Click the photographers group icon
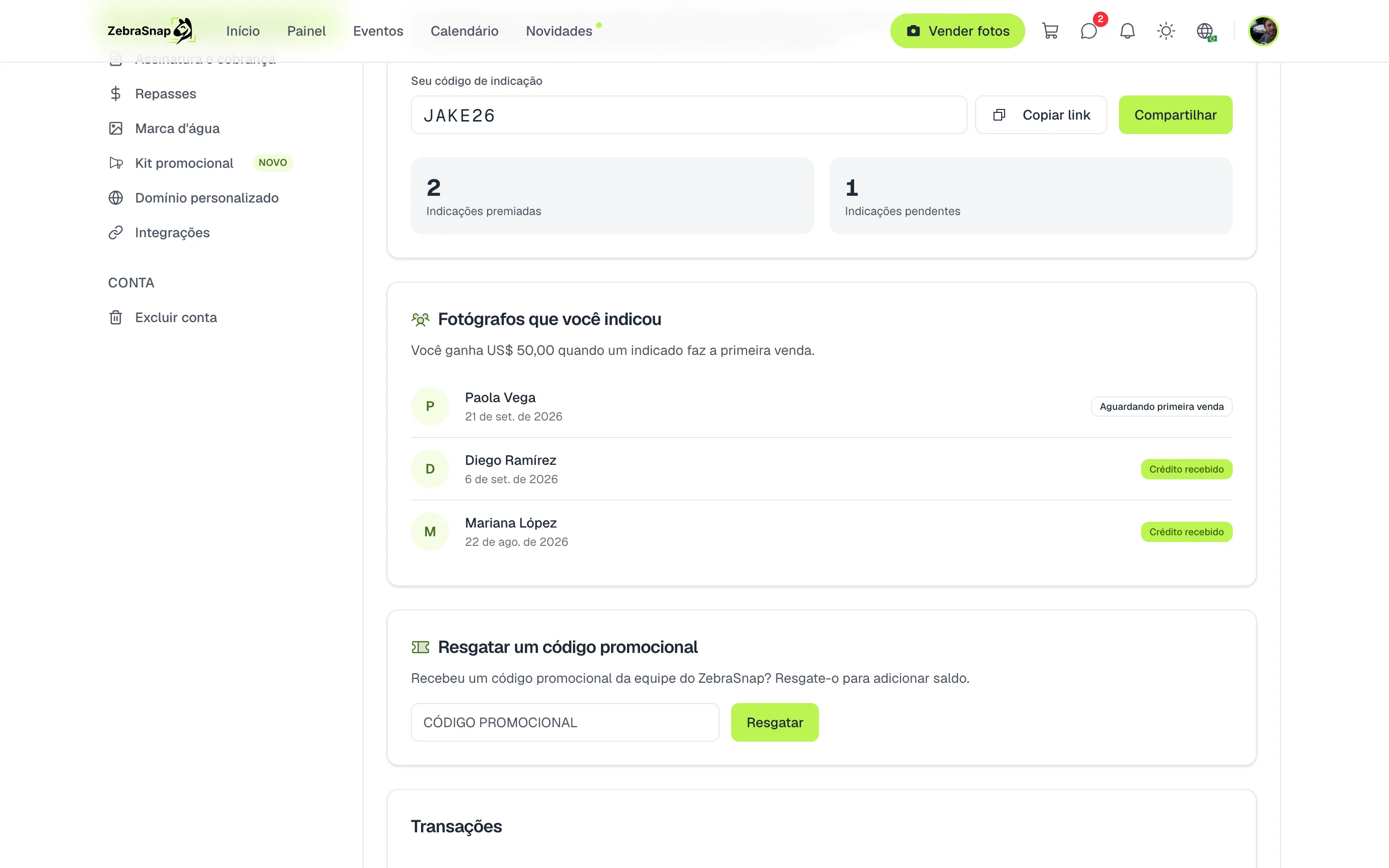 [x=420, y=319]
